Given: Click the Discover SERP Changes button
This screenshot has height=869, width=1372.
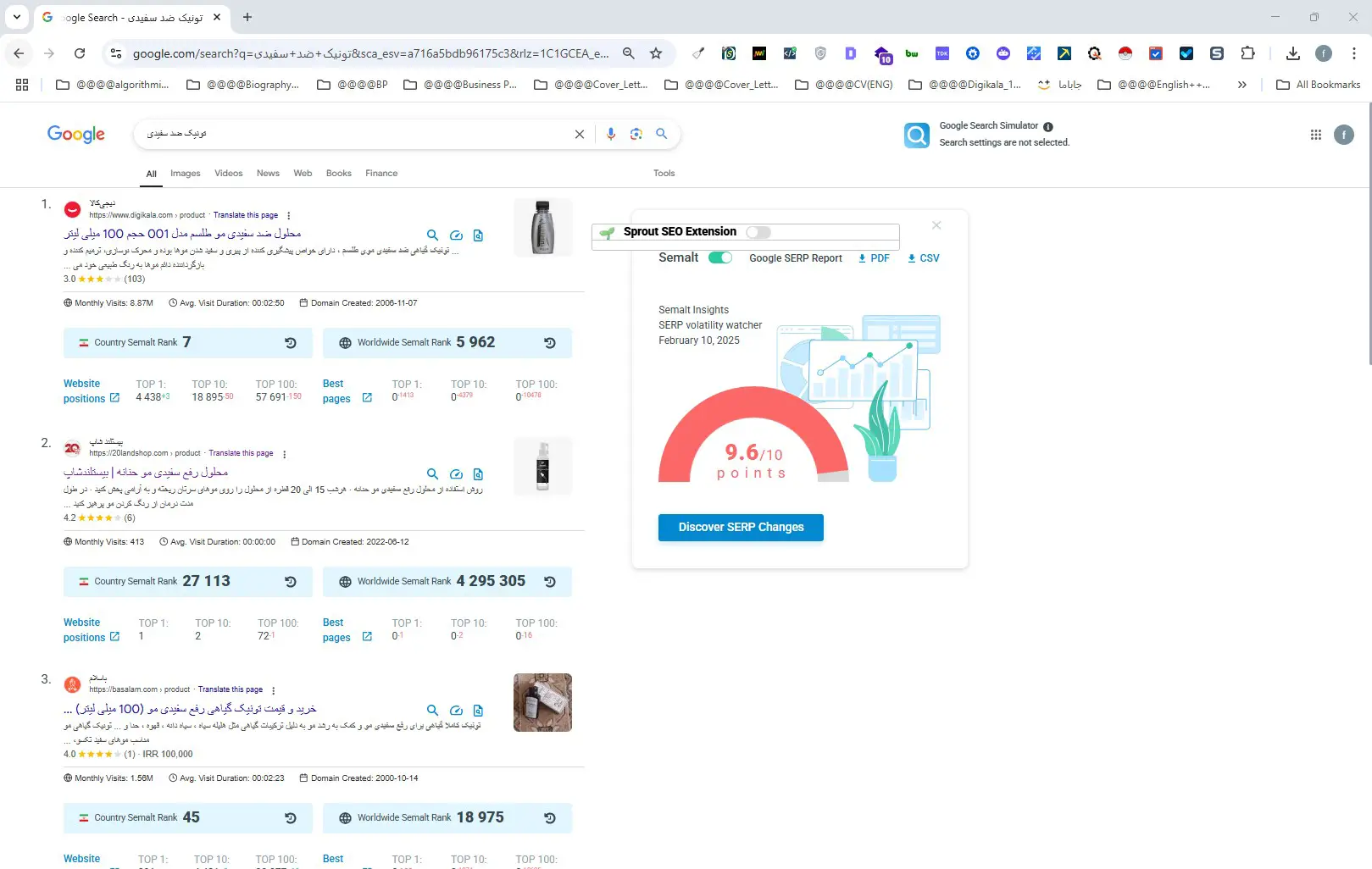Looking at the screenshot, I should tap(741, 527).
